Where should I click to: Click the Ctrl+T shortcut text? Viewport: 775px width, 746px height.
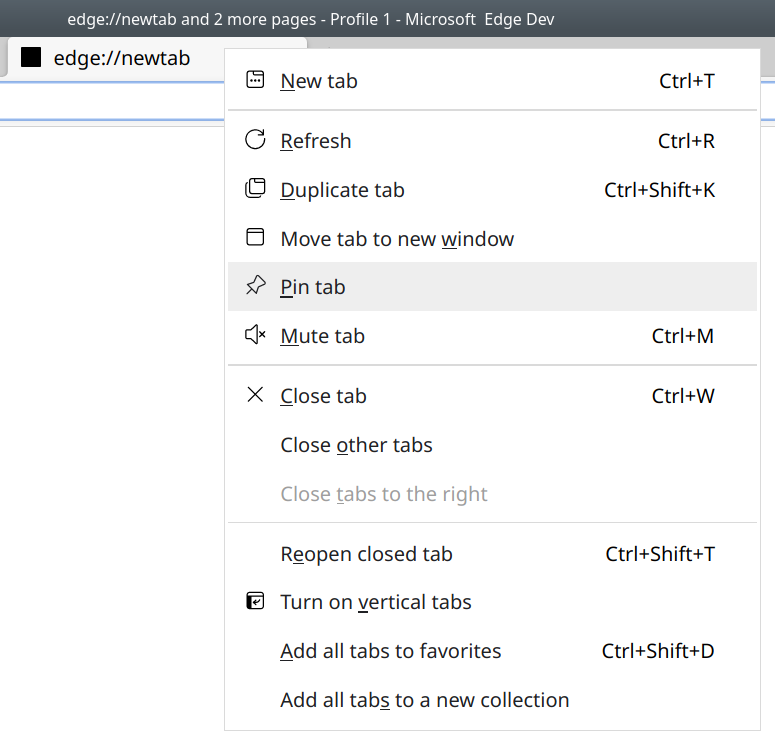coord(687,81)
